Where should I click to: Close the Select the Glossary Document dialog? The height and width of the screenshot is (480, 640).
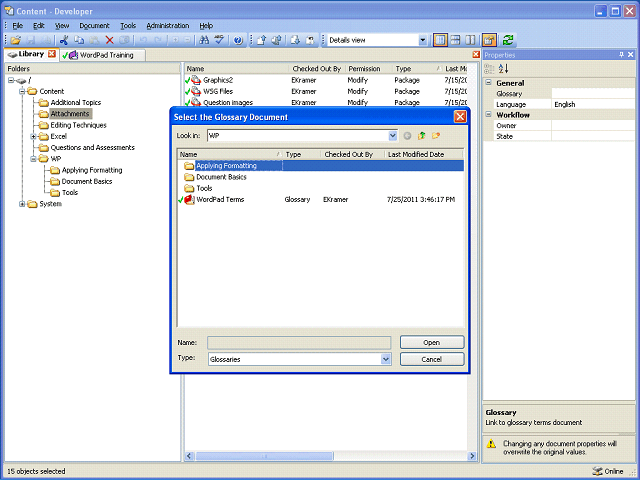[x=460, y=117]
